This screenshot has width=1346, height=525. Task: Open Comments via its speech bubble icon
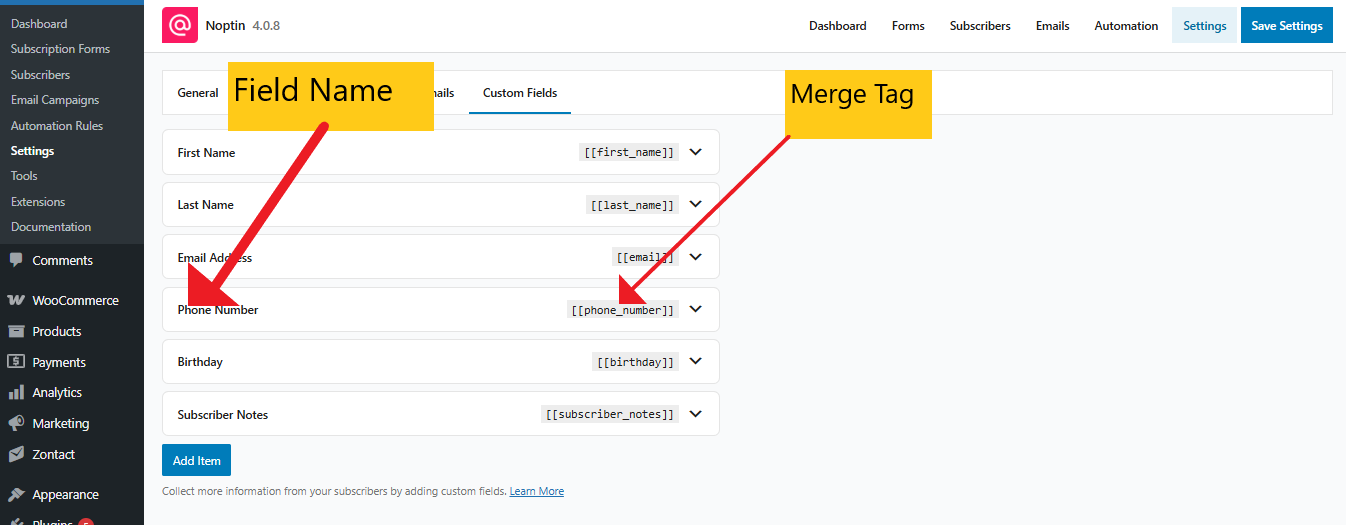pos(16,260)
